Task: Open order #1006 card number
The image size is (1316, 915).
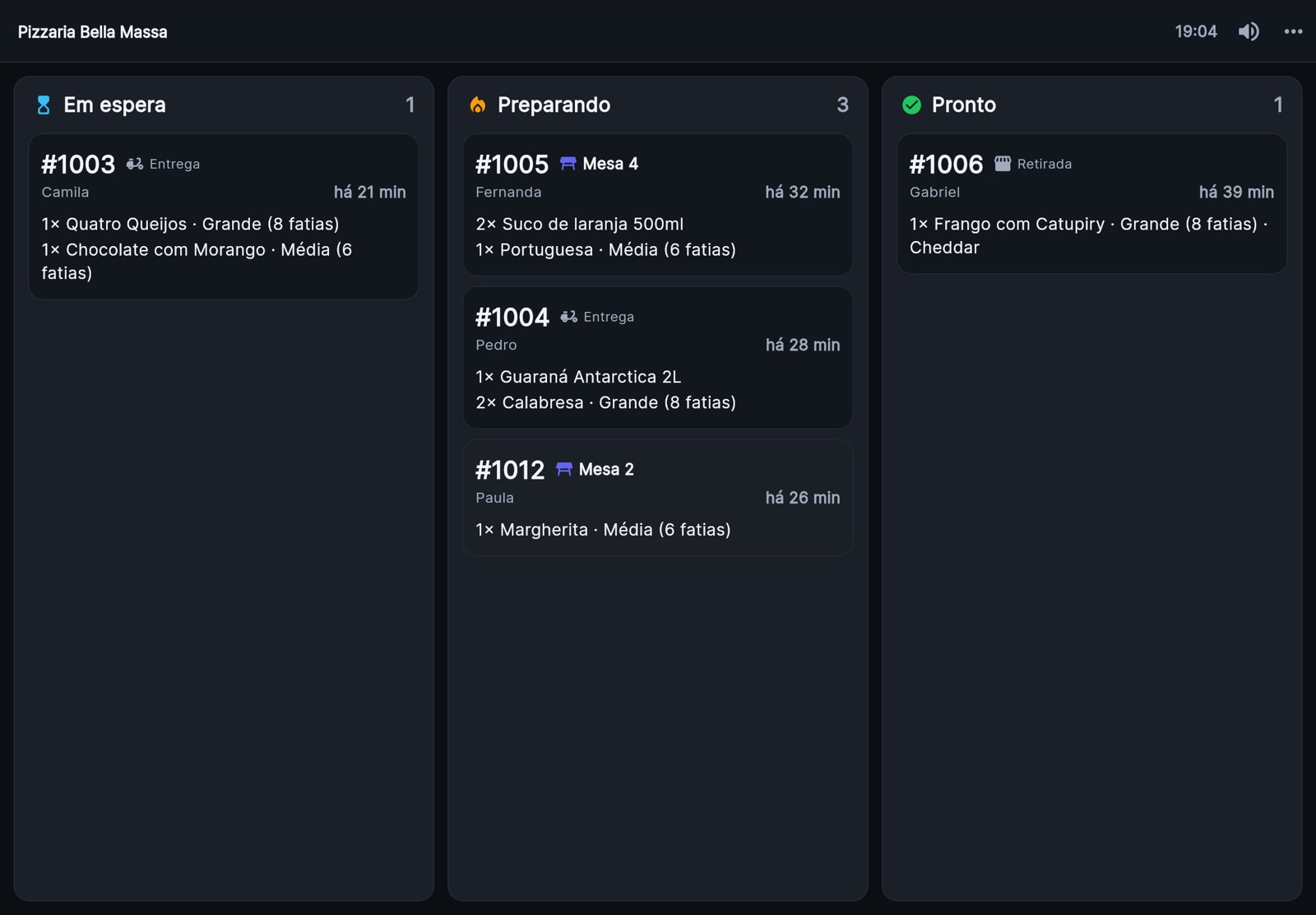Action: click(946, 165)
